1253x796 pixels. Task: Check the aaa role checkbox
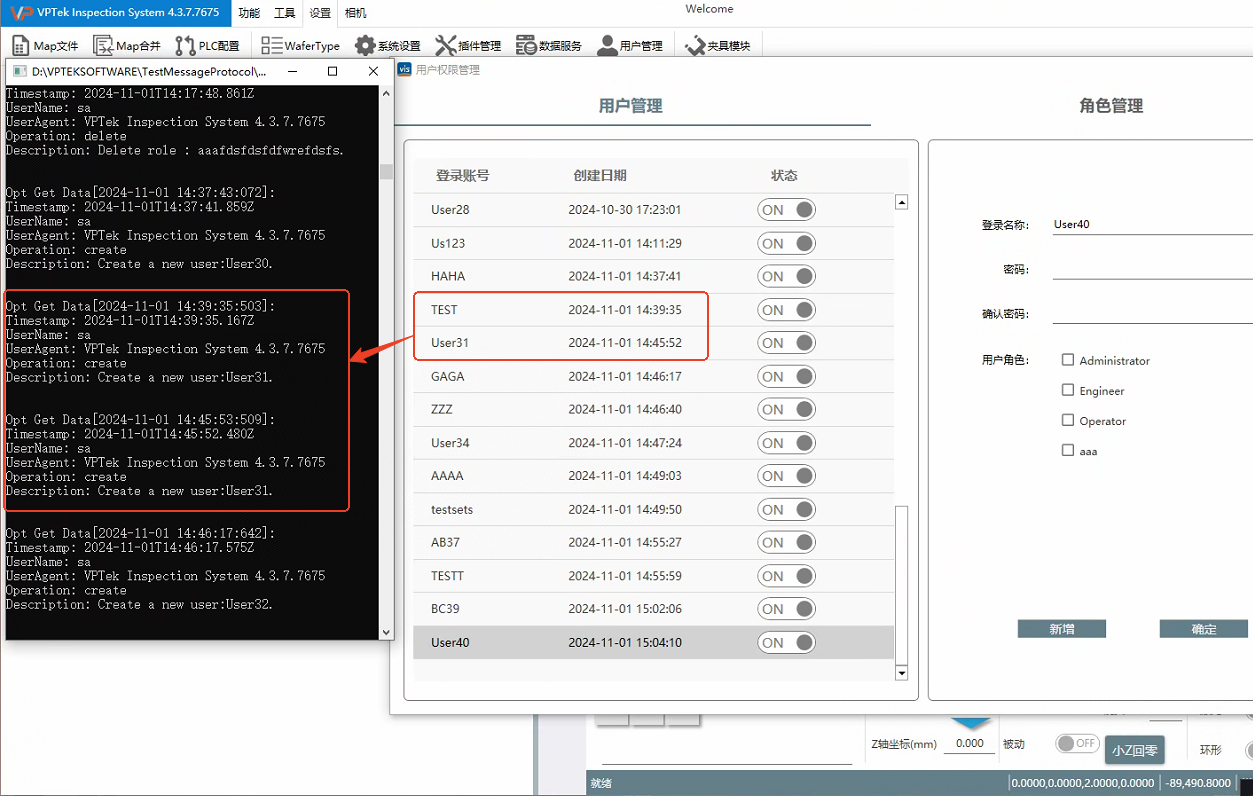[x=1068, y=450]
